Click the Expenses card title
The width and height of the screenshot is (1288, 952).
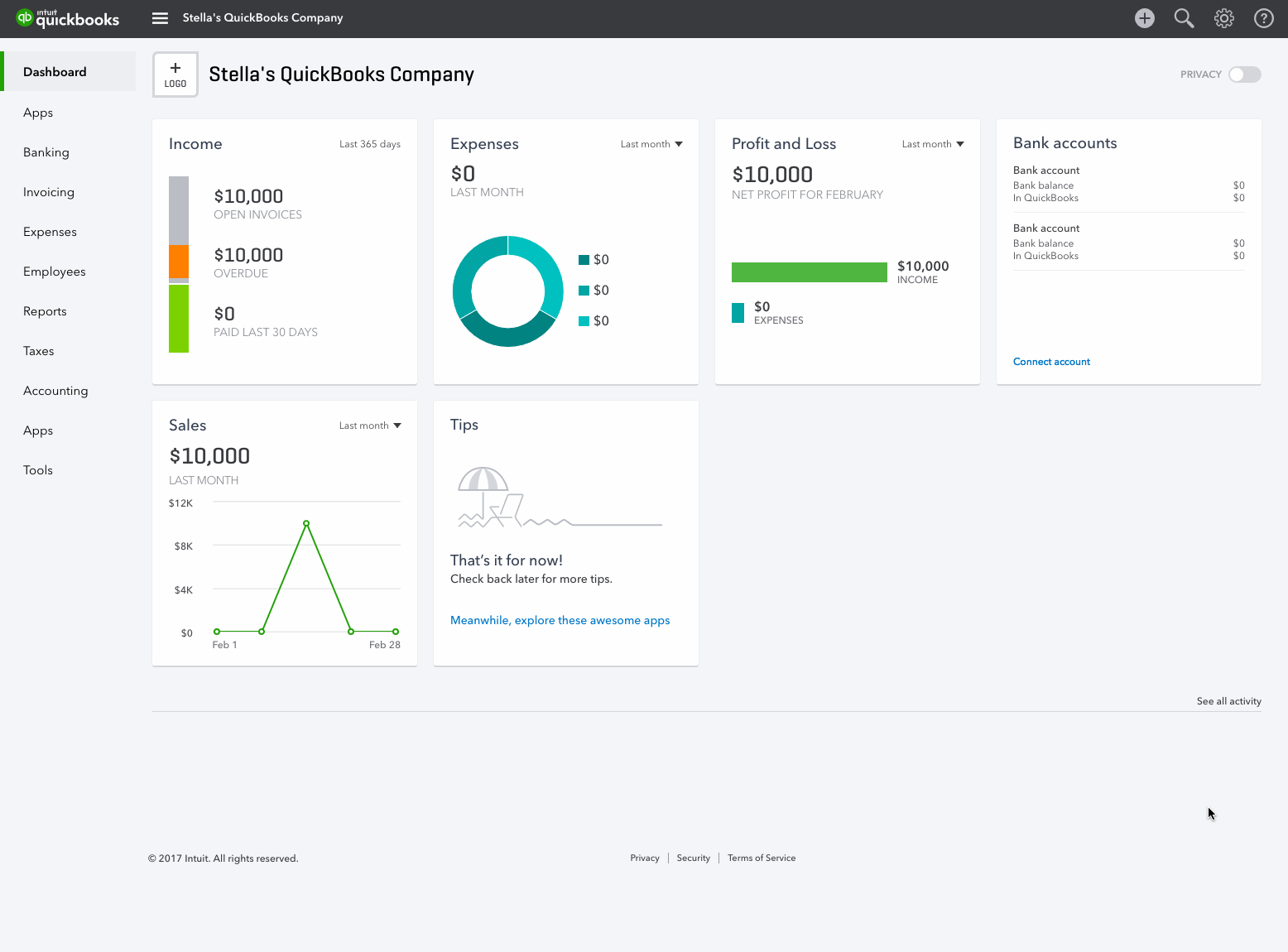[x=484, y=144]
